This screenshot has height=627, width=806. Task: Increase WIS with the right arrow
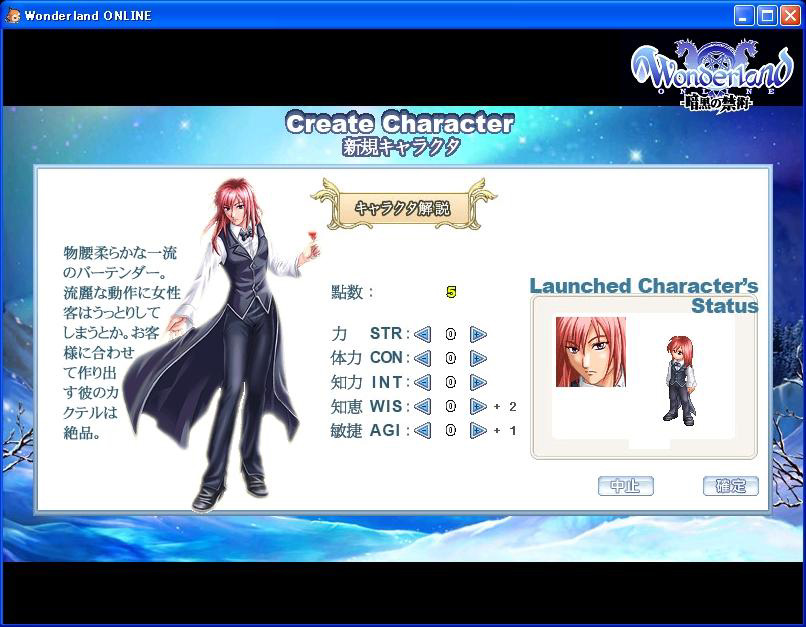pyautogui.click(x=478, y=407)
